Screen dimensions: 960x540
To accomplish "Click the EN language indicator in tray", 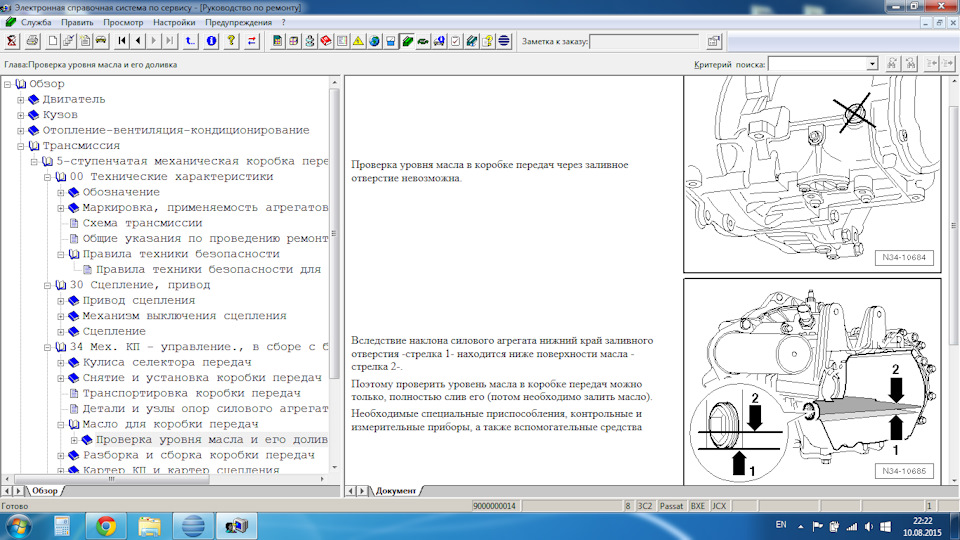I will pyautogui.click(x=781, y=525).
